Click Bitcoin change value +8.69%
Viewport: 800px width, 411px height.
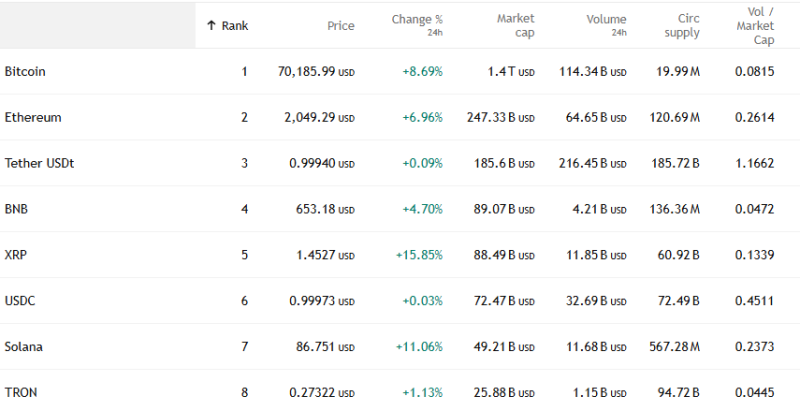click(422, 71)
